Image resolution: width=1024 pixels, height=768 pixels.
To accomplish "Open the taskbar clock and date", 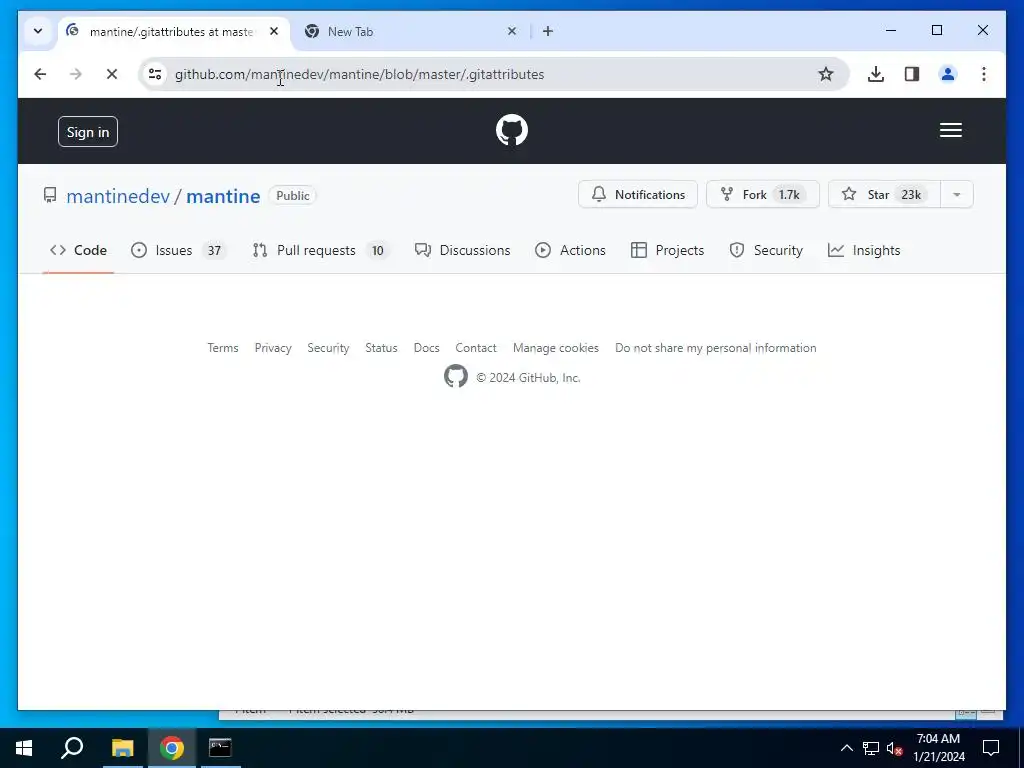I will (x=938, y=748).
